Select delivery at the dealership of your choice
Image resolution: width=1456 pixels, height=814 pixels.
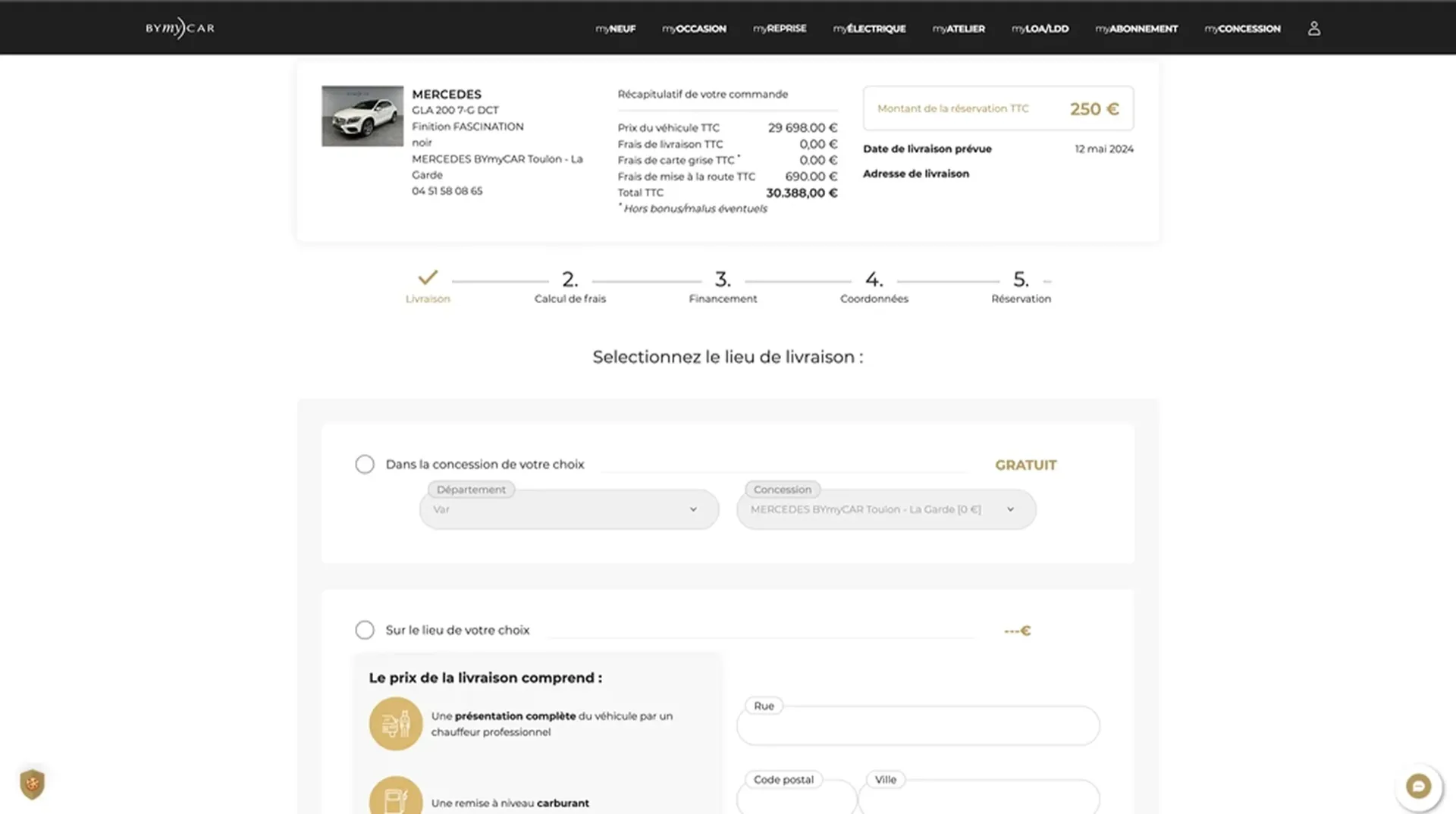click(x=365, y=464)
